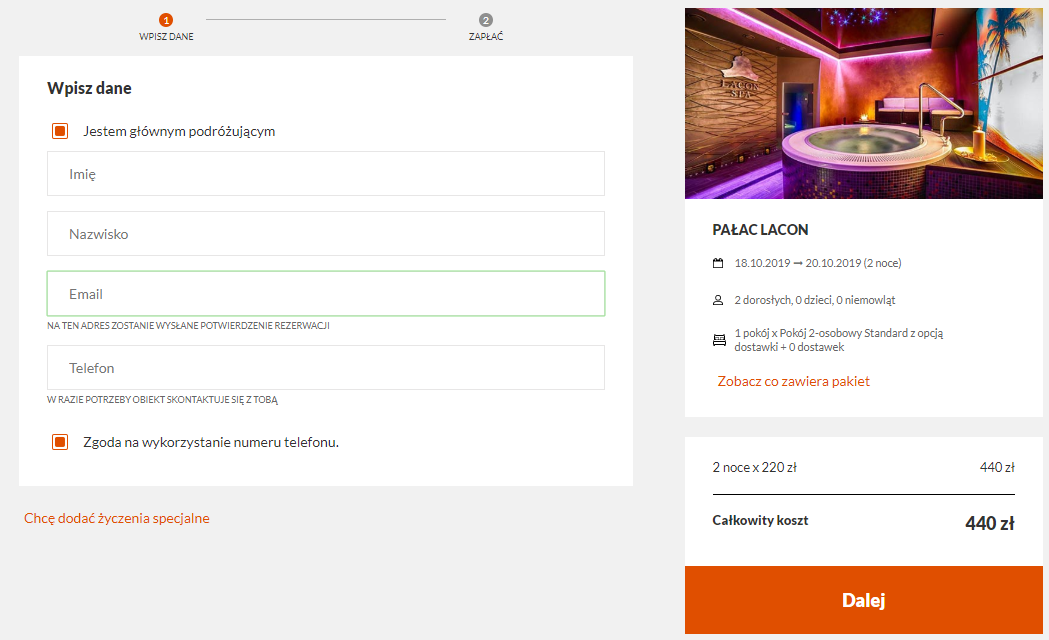1049x640 pixels.
Task: Focus the Imię input field
Action: (326, 174)
